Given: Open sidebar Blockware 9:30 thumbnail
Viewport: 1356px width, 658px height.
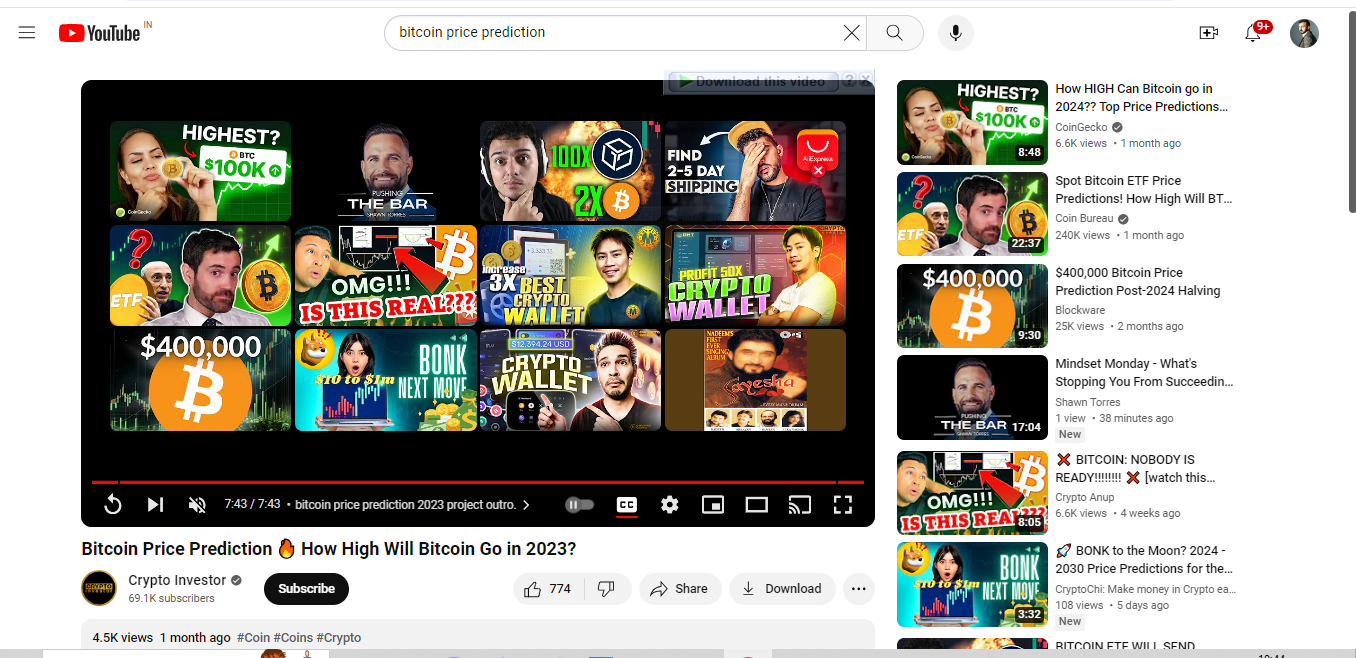Looking at the screenshot, I should click(x=972, y=306).
